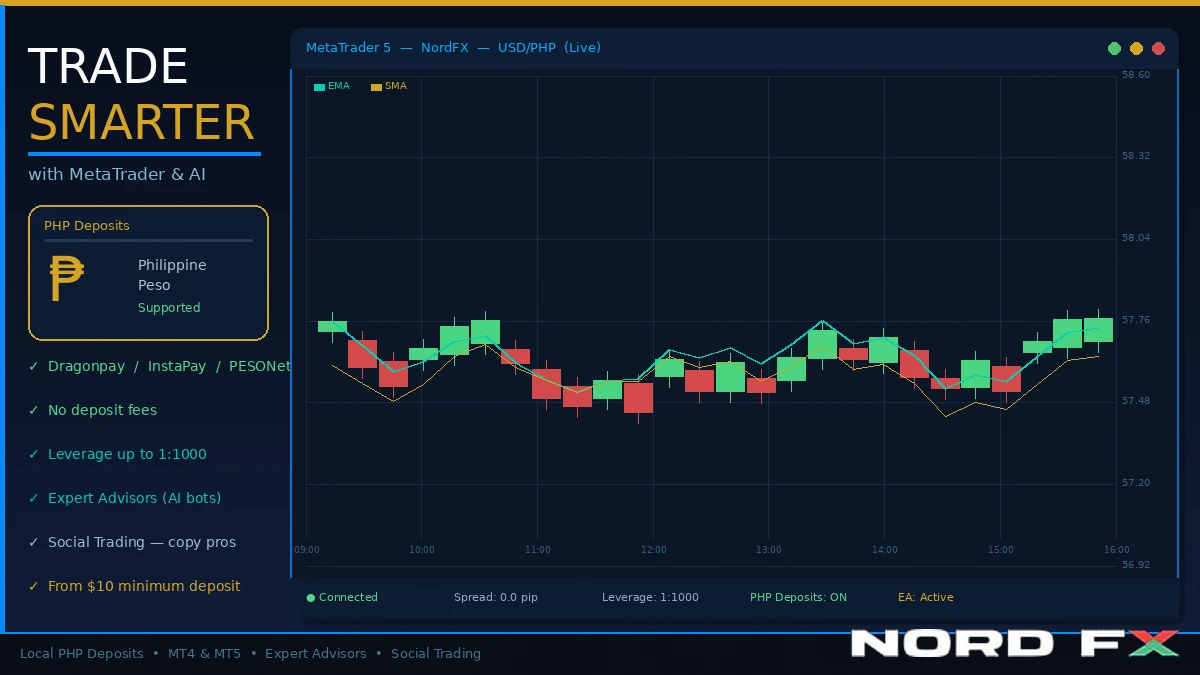Click 'with MetaTrader & AI' subtitle
Viewport: 1200px width, 675px height.
117,175
